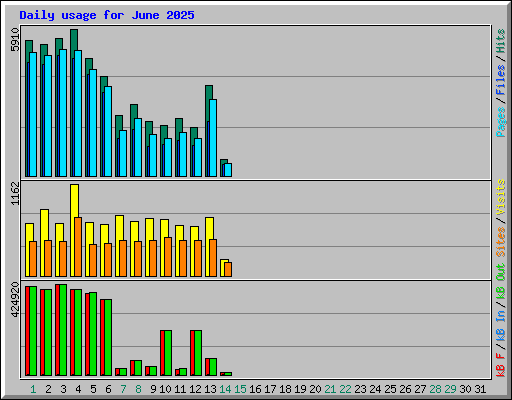
Task: Click the "Daily usage for June 2025" title
Action: (107, 15)
